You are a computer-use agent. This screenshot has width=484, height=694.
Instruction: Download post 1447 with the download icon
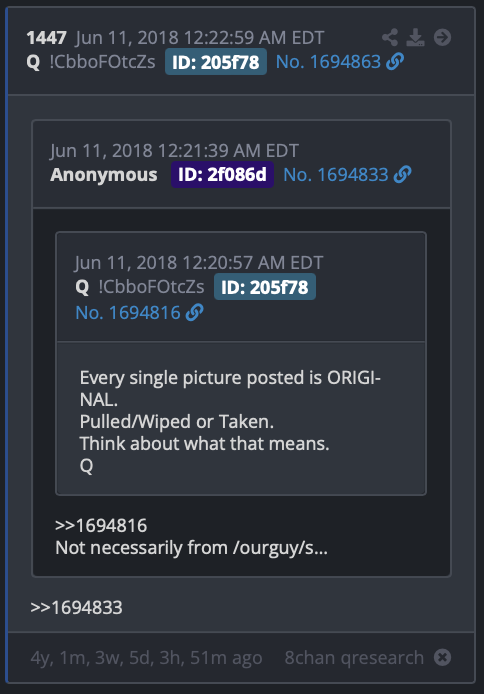[415, 38]
